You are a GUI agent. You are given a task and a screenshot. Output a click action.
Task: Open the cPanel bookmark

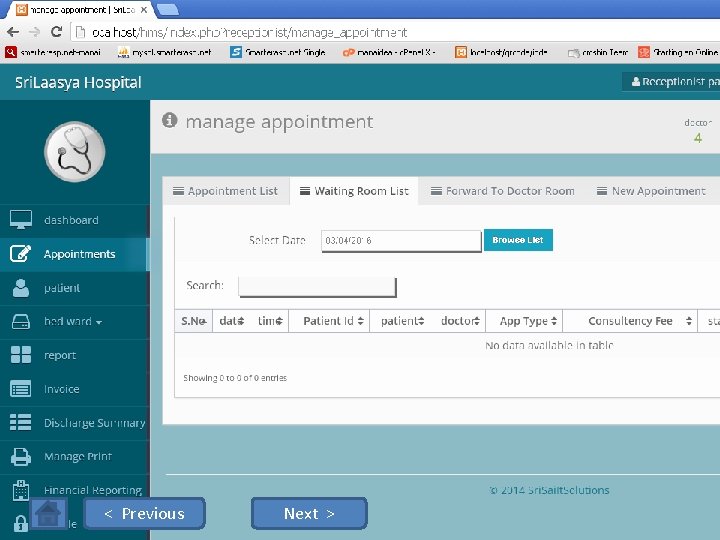click(389, 52)
